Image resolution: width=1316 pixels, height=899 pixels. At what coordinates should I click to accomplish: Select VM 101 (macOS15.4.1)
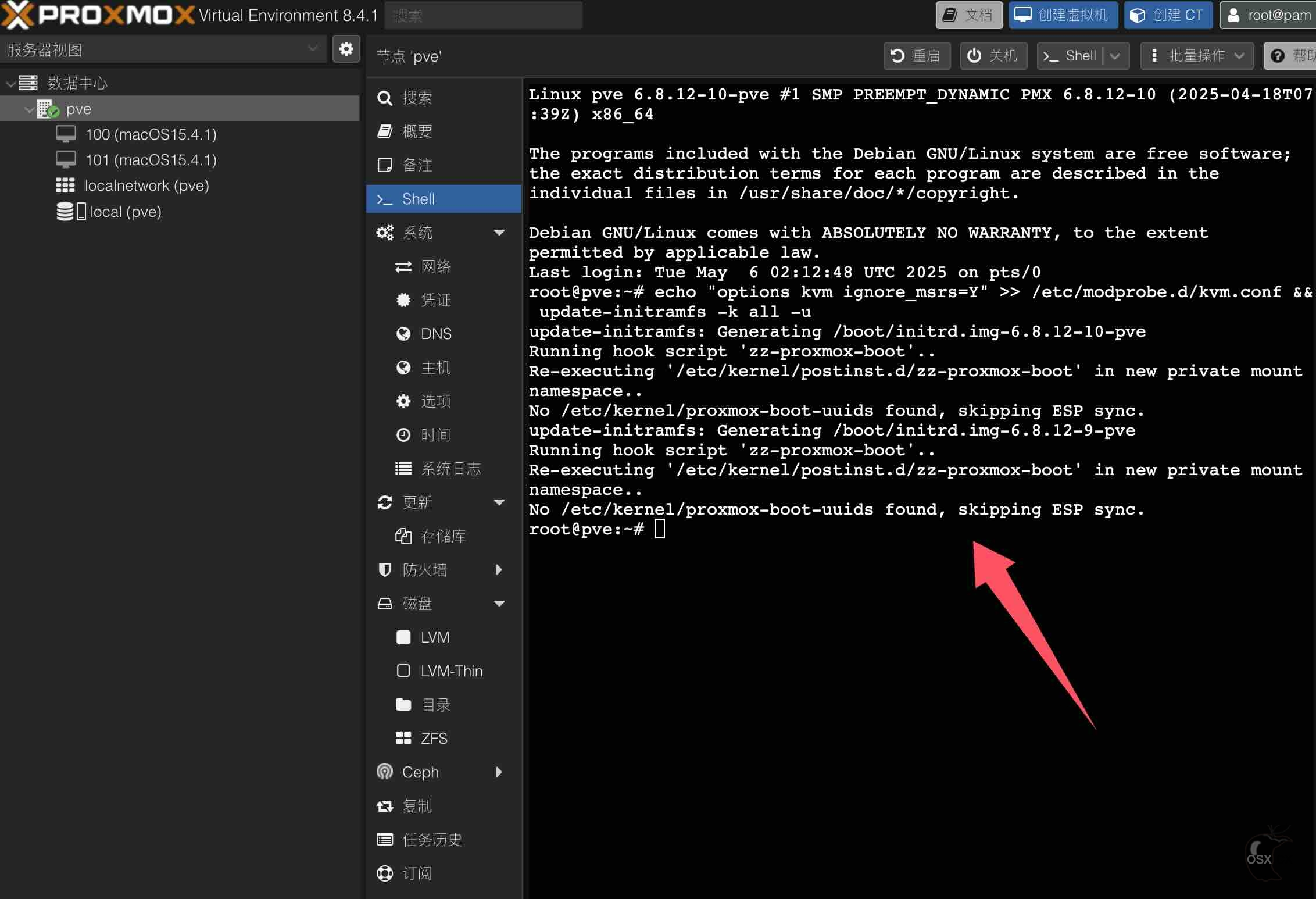pyautogui.click(x=151, y=160)
